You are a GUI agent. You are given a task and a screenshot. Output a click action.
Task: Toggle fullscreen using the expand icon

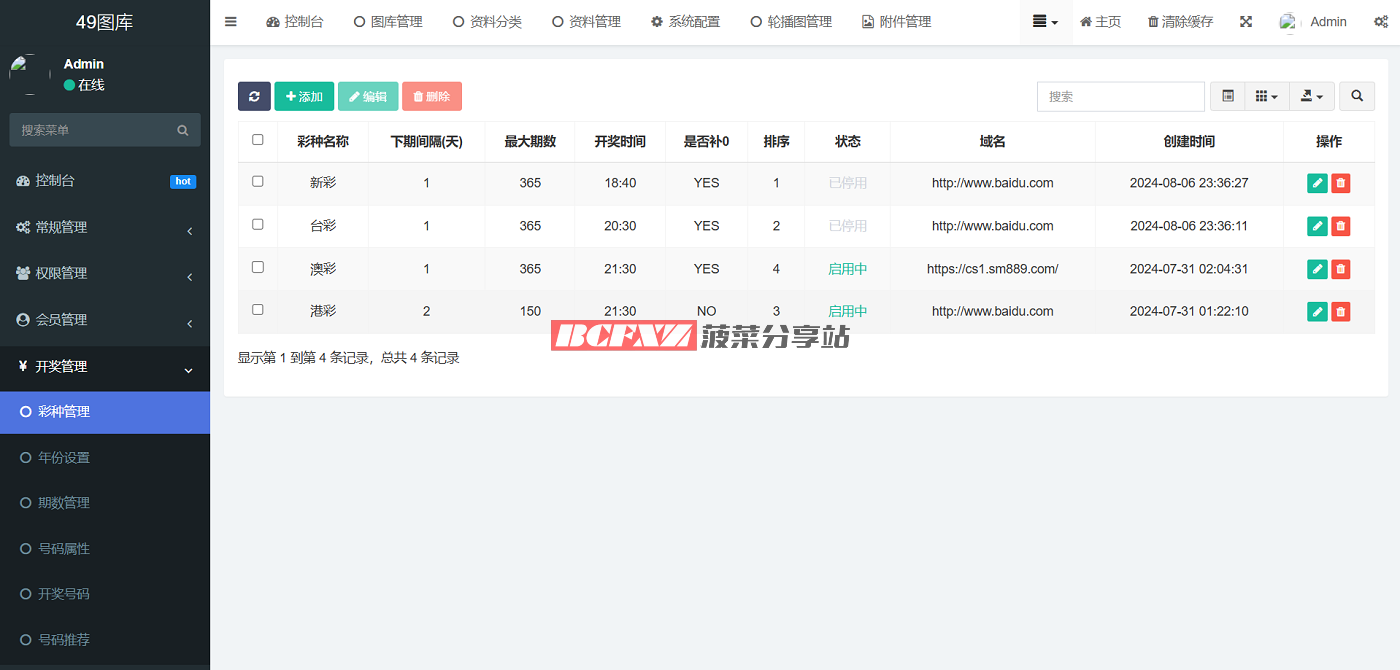click(x=1246, y=22)
